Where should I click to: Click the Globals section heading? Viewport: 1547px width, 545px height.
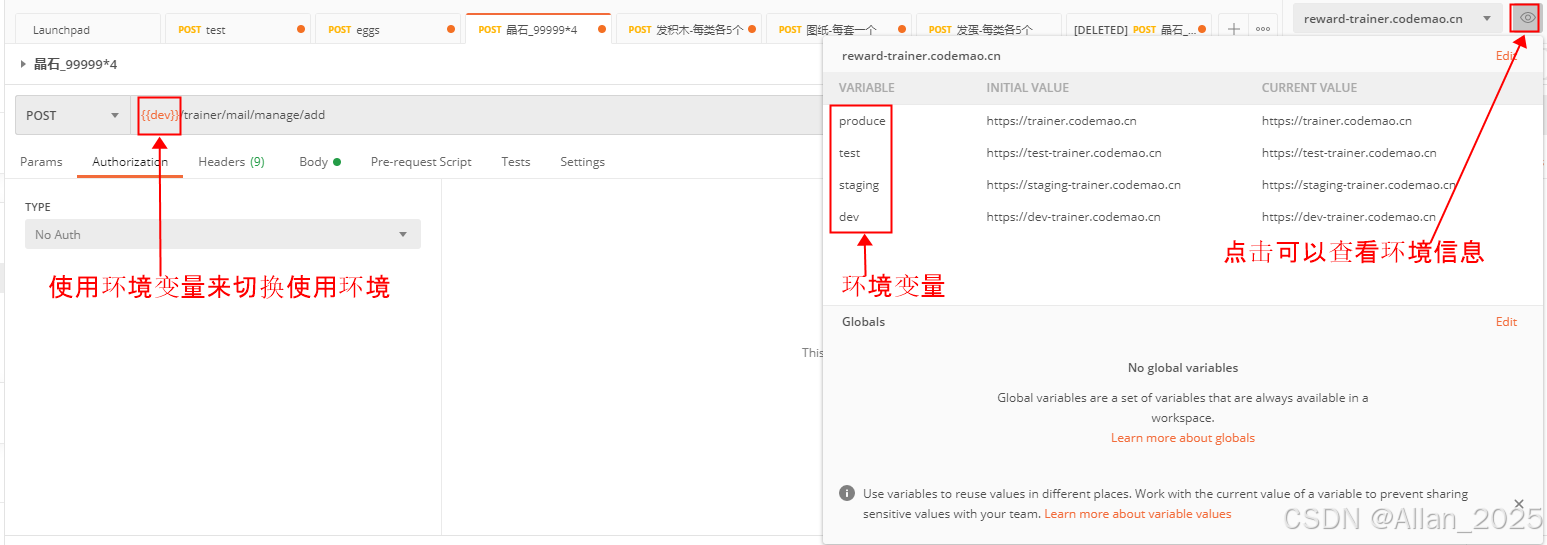863,322
